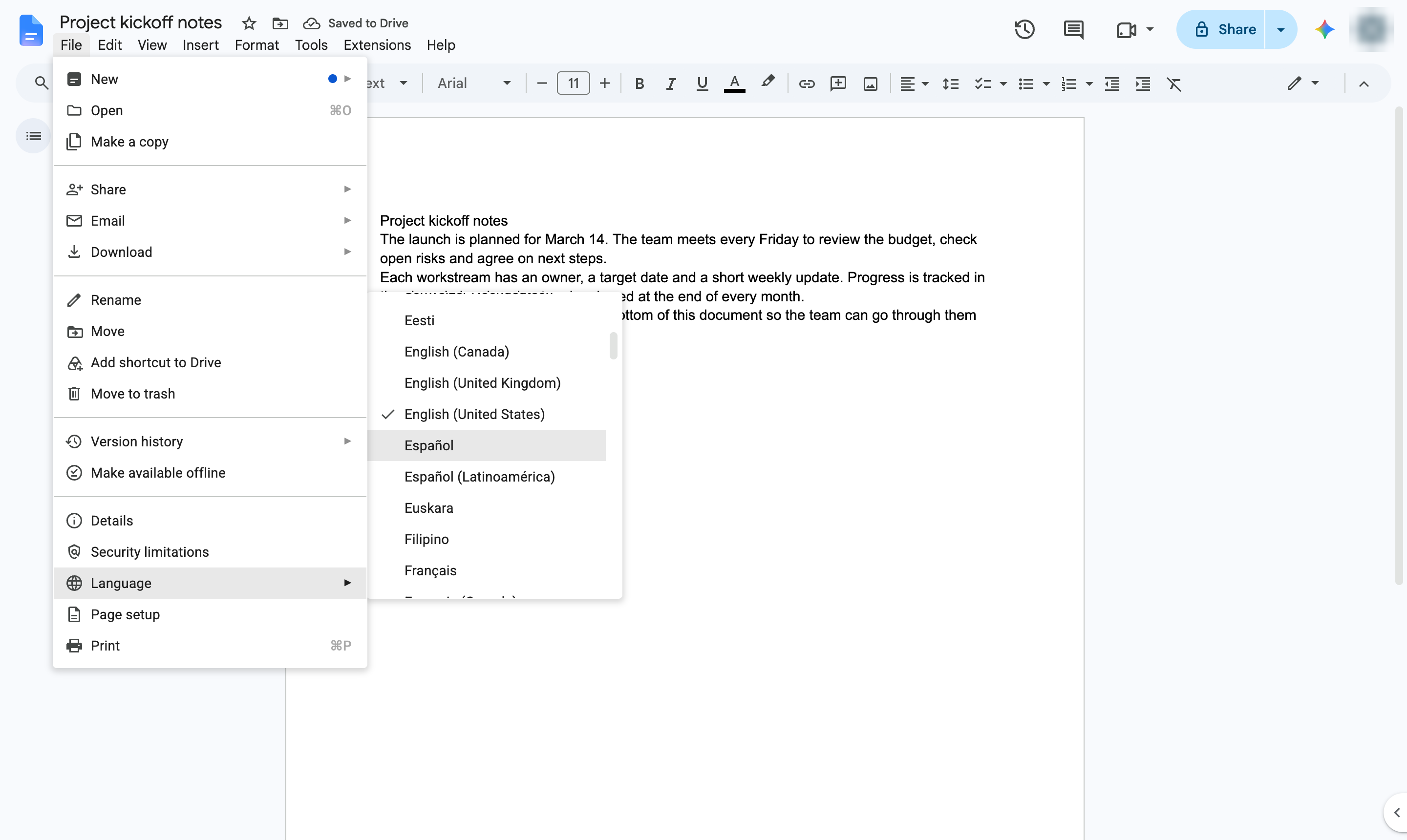Open version history clock icon in header
Image resolution: width=1407 pixels, height=840 pixels.
[1024, 29]
